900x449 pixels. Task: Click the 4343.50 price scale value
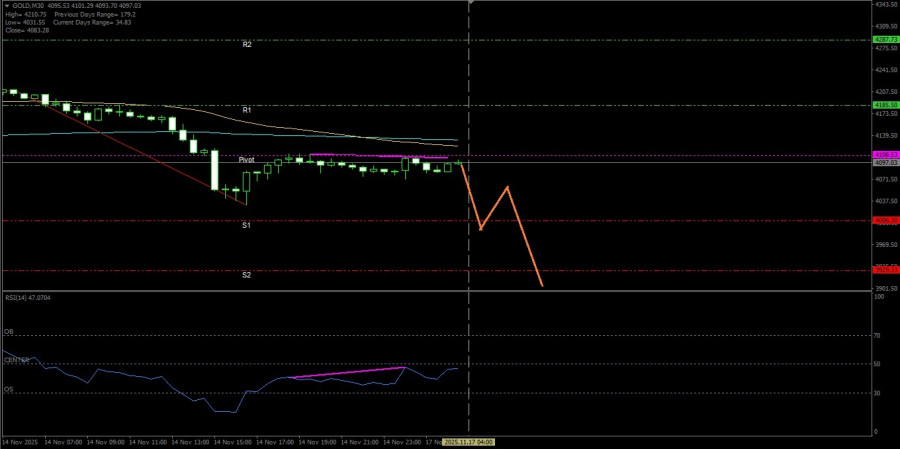click(x=886, y=5)
